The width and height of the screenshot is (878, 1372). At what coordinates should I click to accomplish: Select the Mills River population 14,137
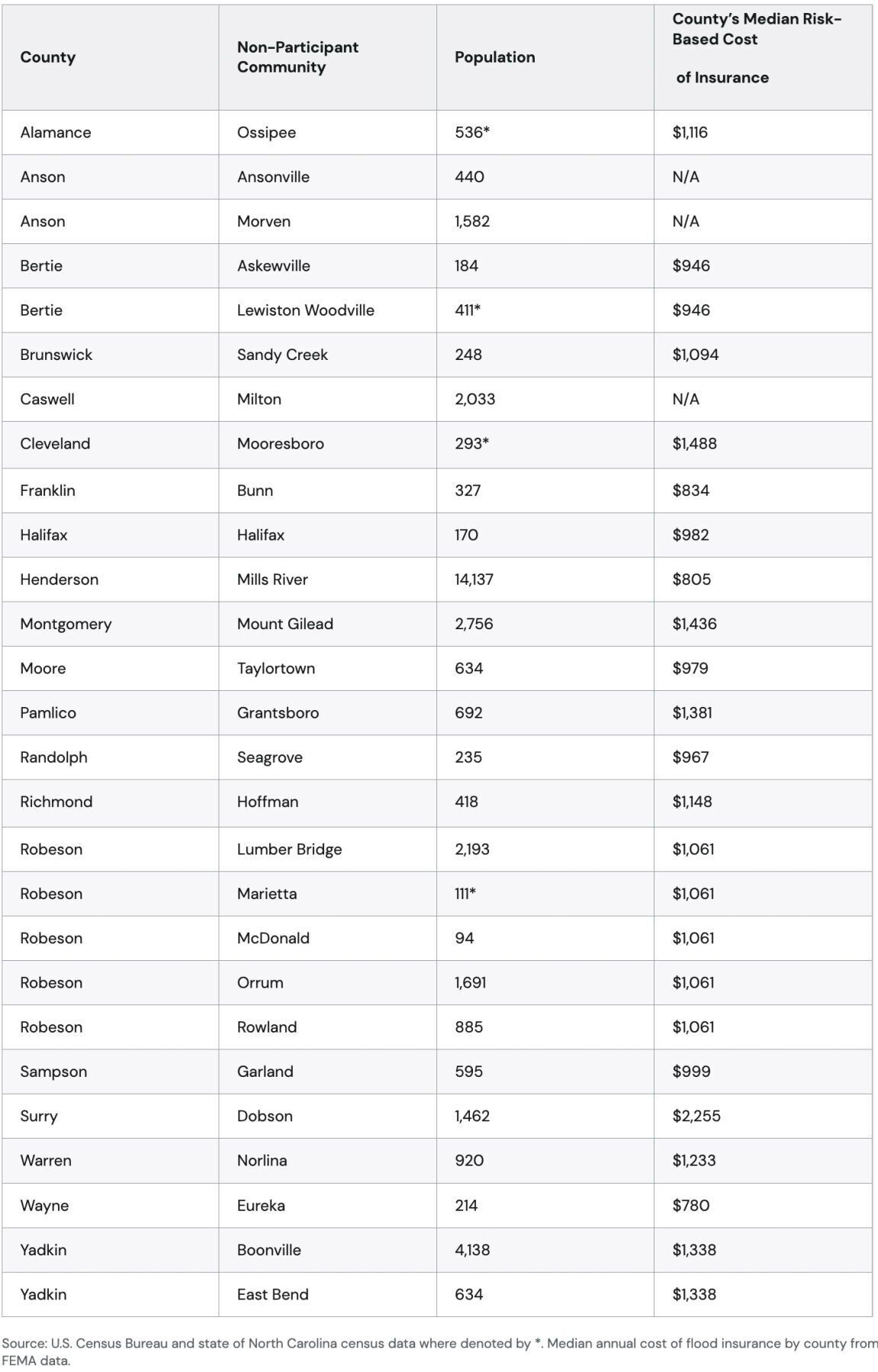pos(474,580)
